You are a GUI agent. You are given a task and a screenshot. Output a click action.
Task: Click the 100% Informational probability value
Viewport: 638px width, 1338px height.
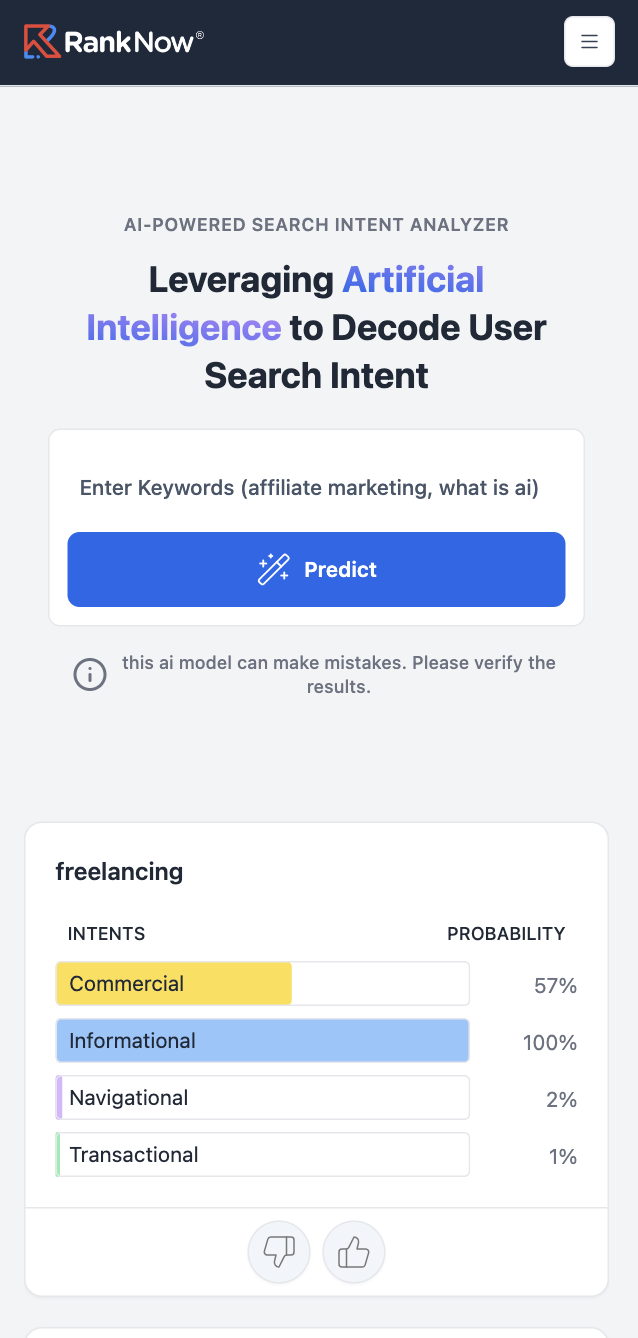tap(549, 1043)
